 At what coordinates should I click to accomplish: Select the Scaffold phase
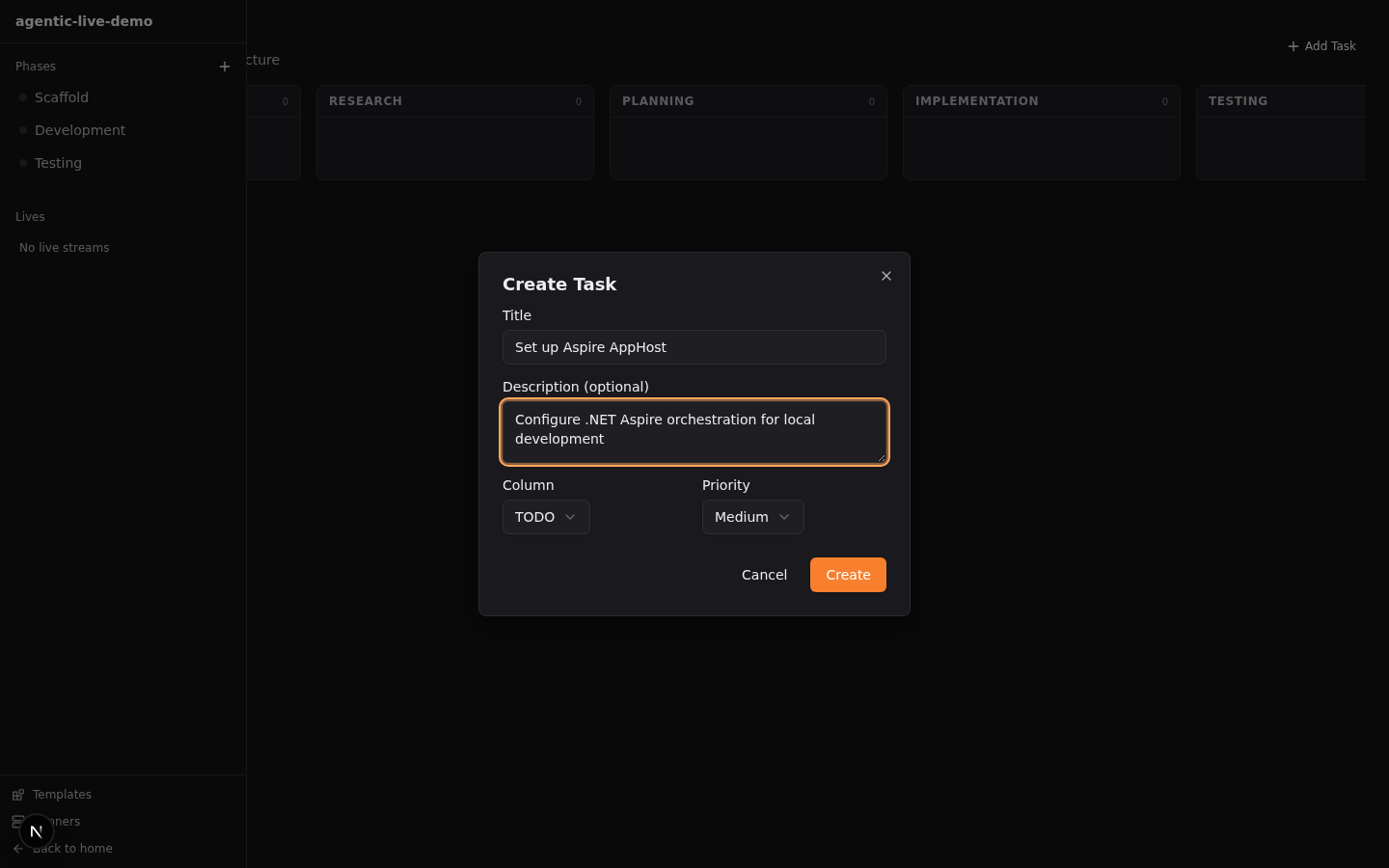pos(62,97)
